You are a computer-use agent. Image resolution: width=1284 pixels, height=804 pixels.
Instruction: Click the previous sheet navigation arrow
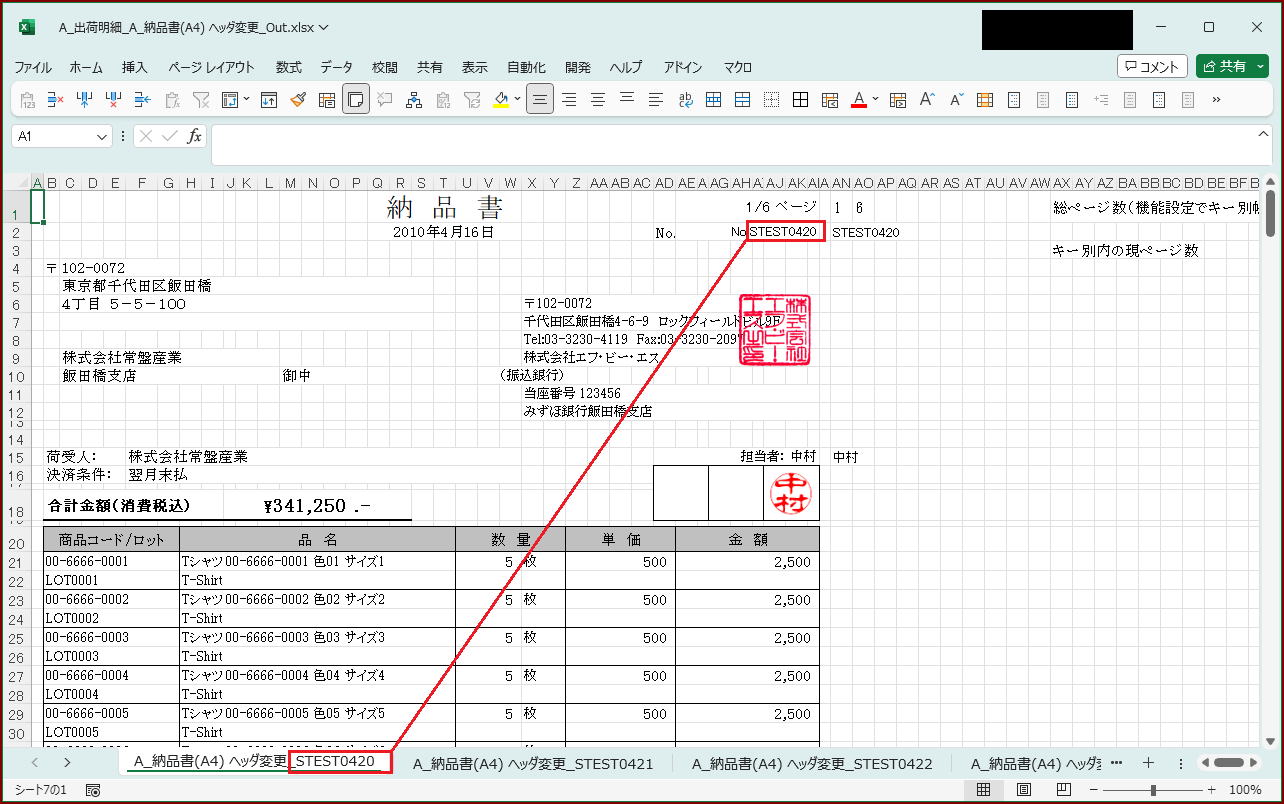[x=35, y=763]
